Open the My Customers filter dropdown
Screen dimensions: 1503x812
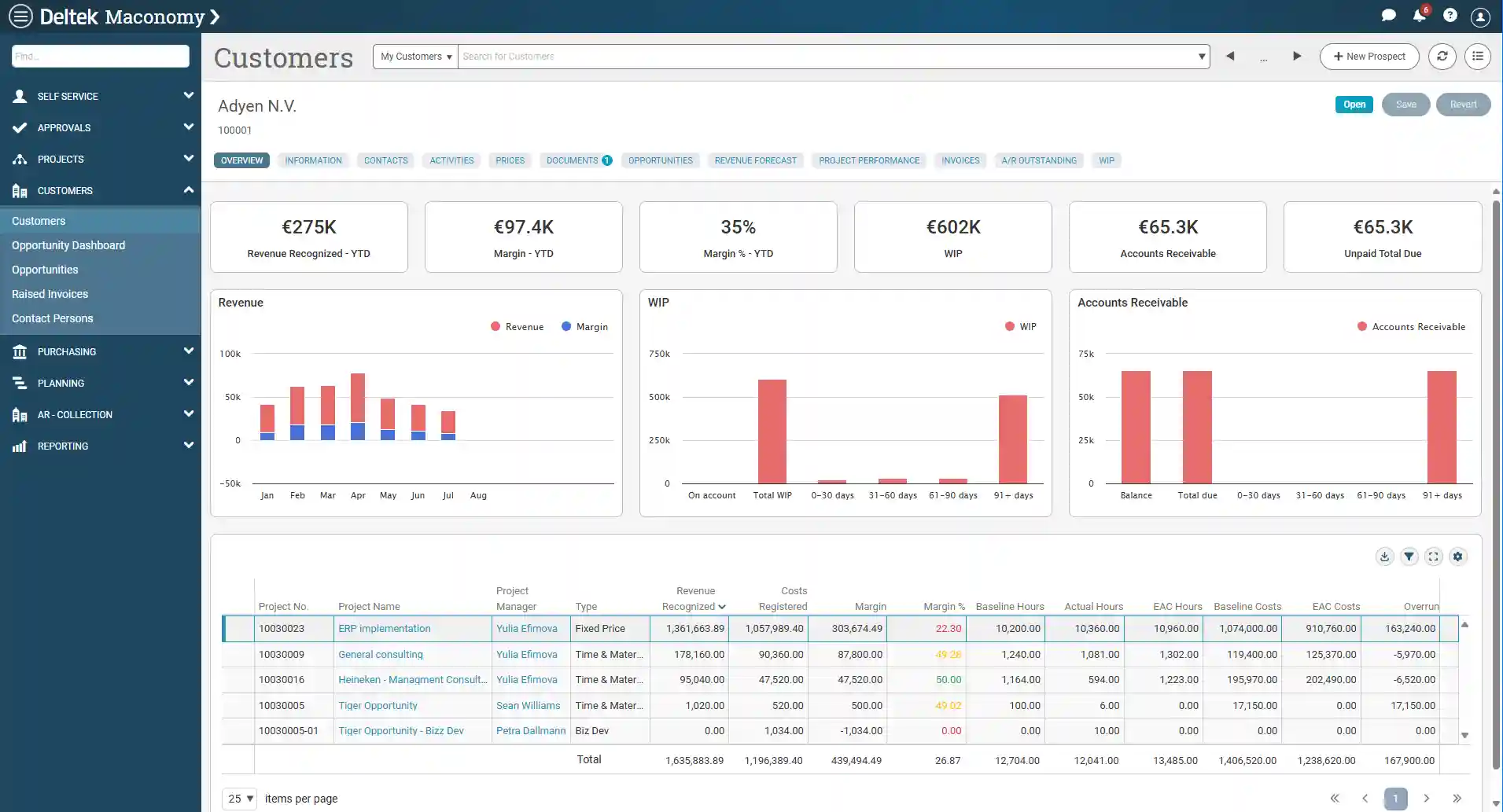[x=415, y=57]
